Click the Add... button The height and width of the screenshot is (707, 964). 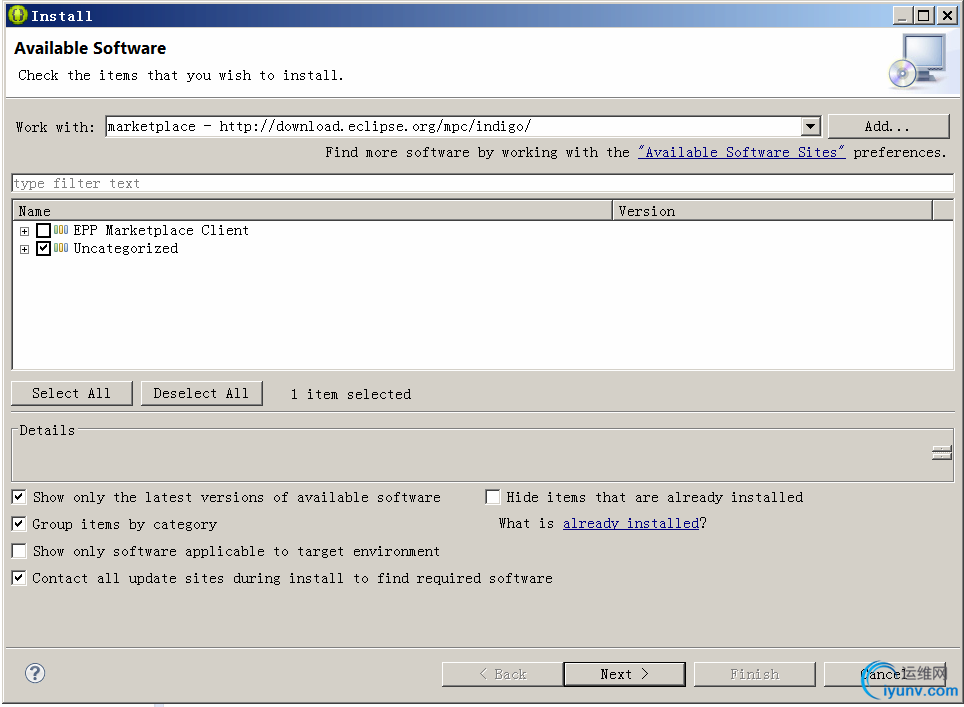[x=888, y=127]
